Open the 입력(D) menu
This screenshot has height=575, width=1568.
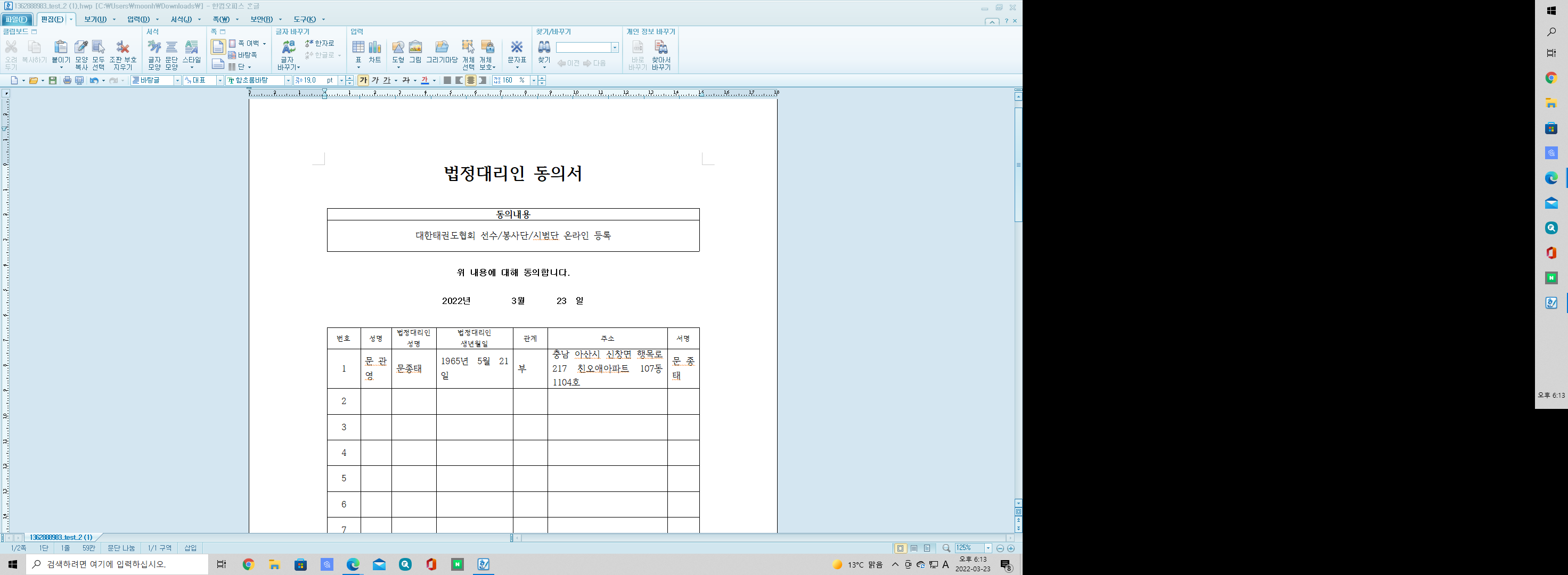[138, 20]
